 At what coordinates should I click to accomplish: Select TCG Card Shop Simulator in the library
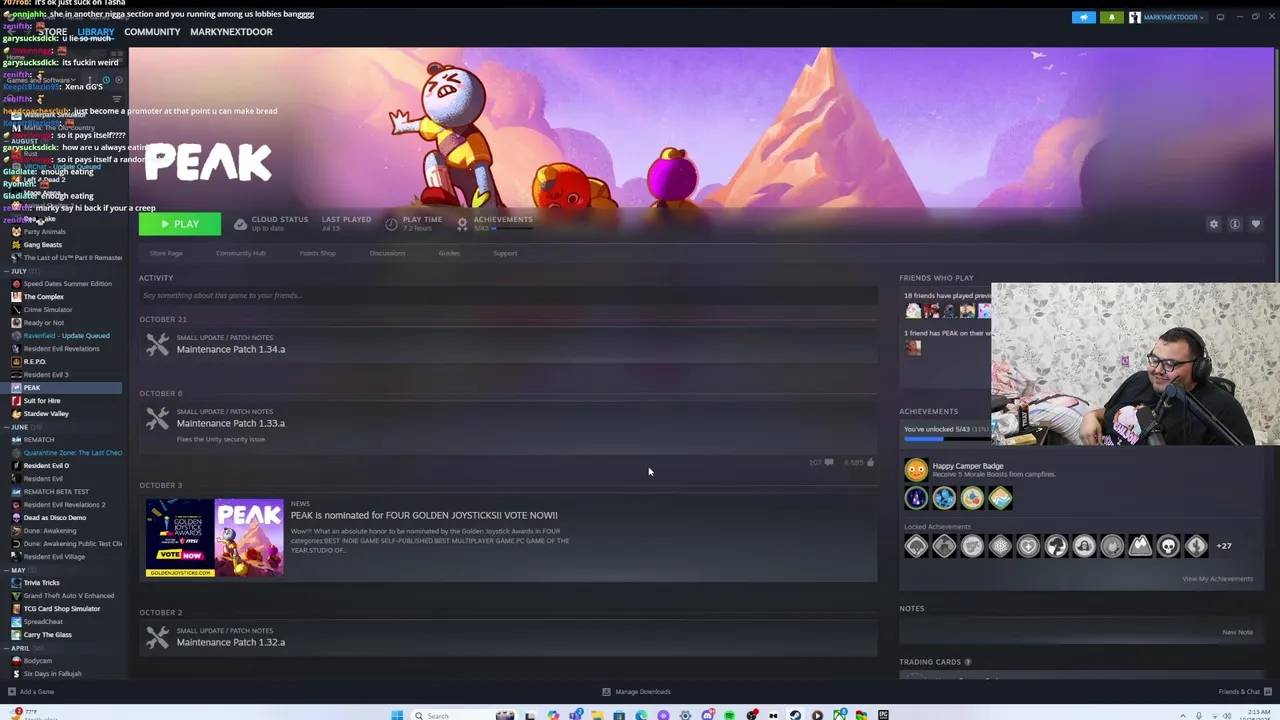[62, 609]
